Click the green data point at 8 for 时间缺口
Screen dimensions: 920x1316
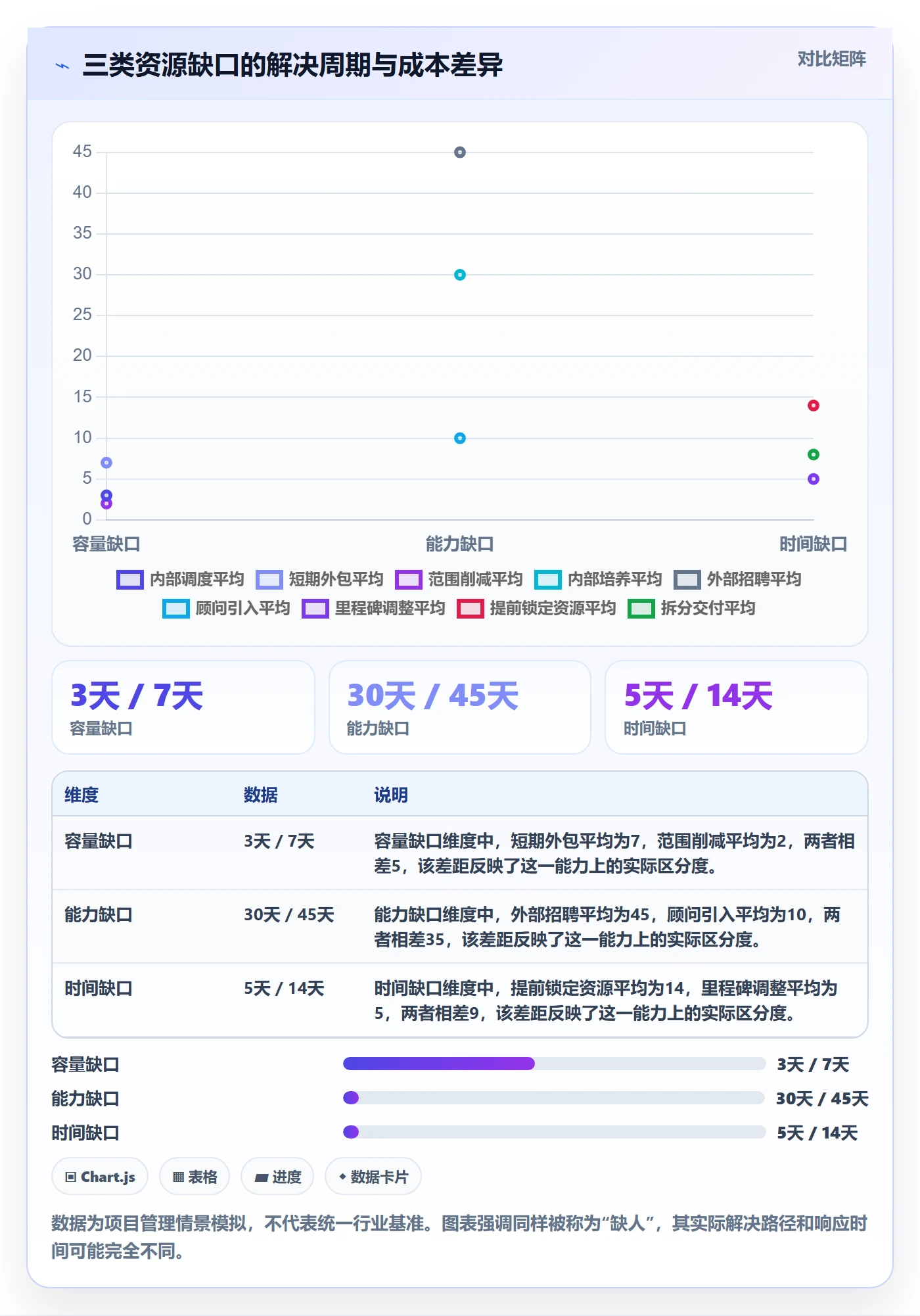[814, 454]
